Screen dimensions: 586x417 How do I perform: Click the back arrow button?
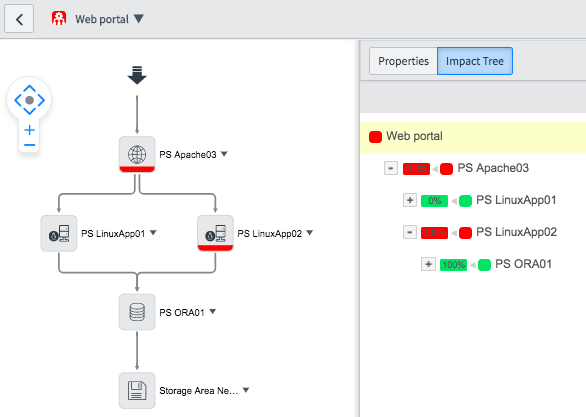click(19, 19)
